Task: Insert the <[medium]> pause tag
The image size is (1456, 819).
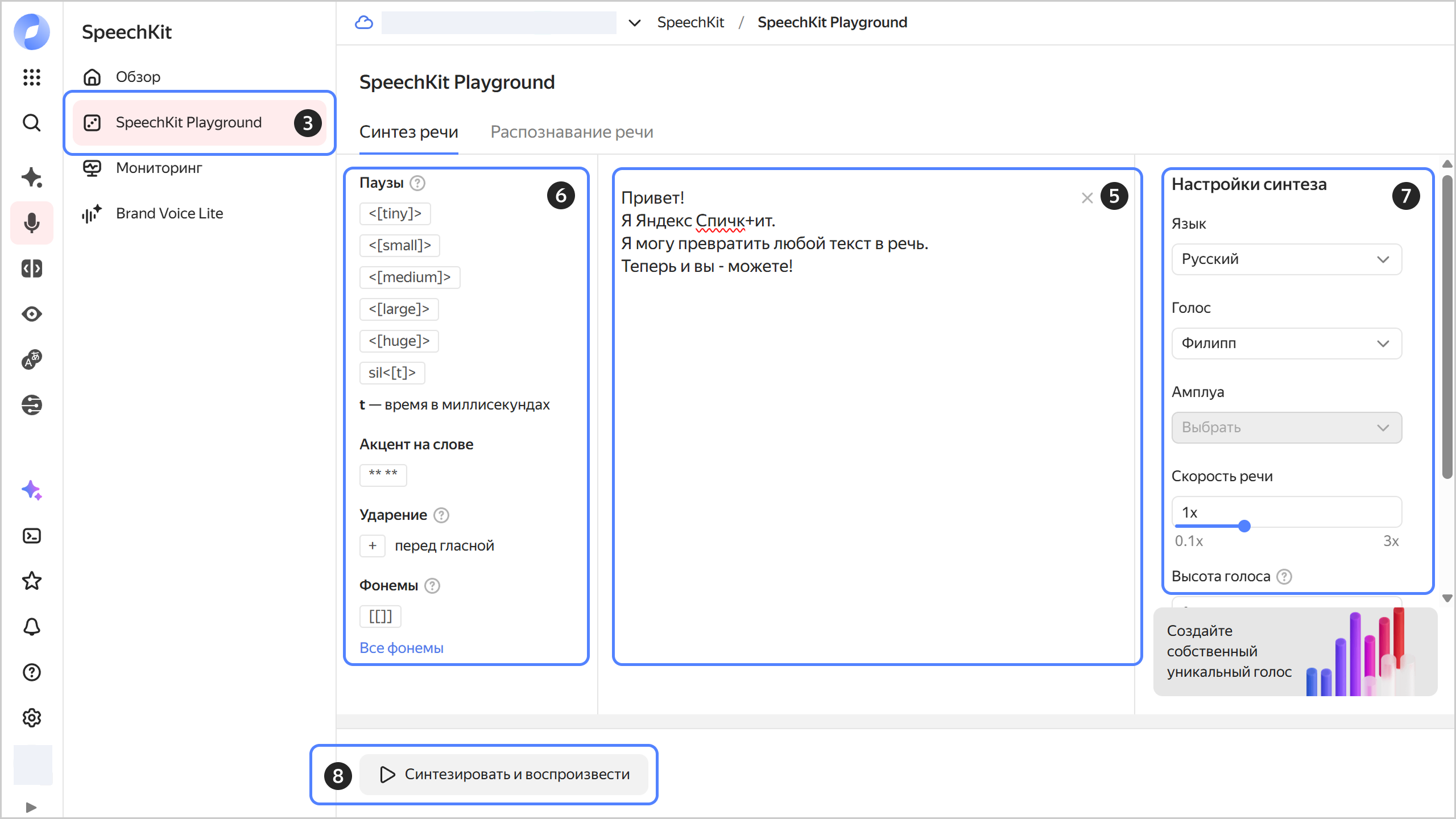Action: click(409, 278)
